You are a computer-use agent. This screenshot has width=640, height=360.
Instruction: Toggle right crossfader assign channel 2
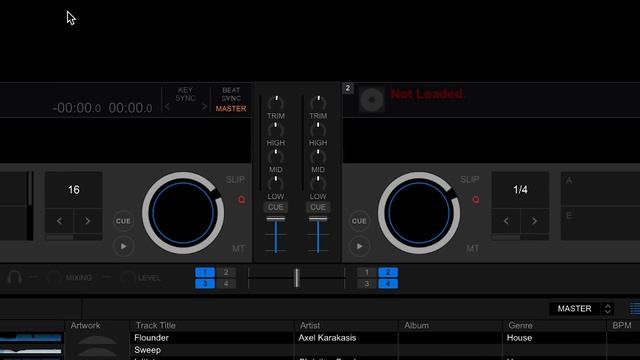(x=388, y=272)
